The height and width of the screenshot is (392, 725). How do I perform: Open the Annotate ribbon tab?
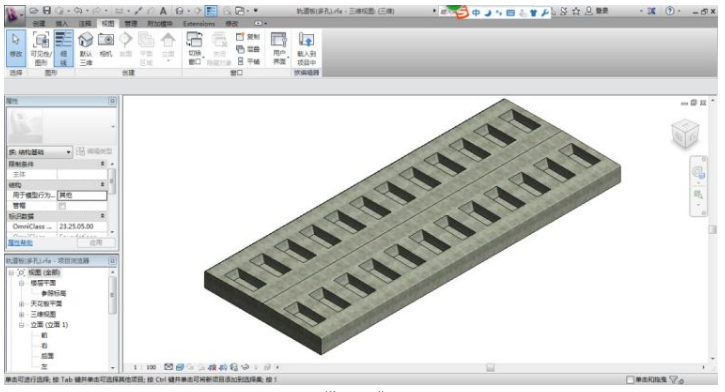(x=85, y=23)
